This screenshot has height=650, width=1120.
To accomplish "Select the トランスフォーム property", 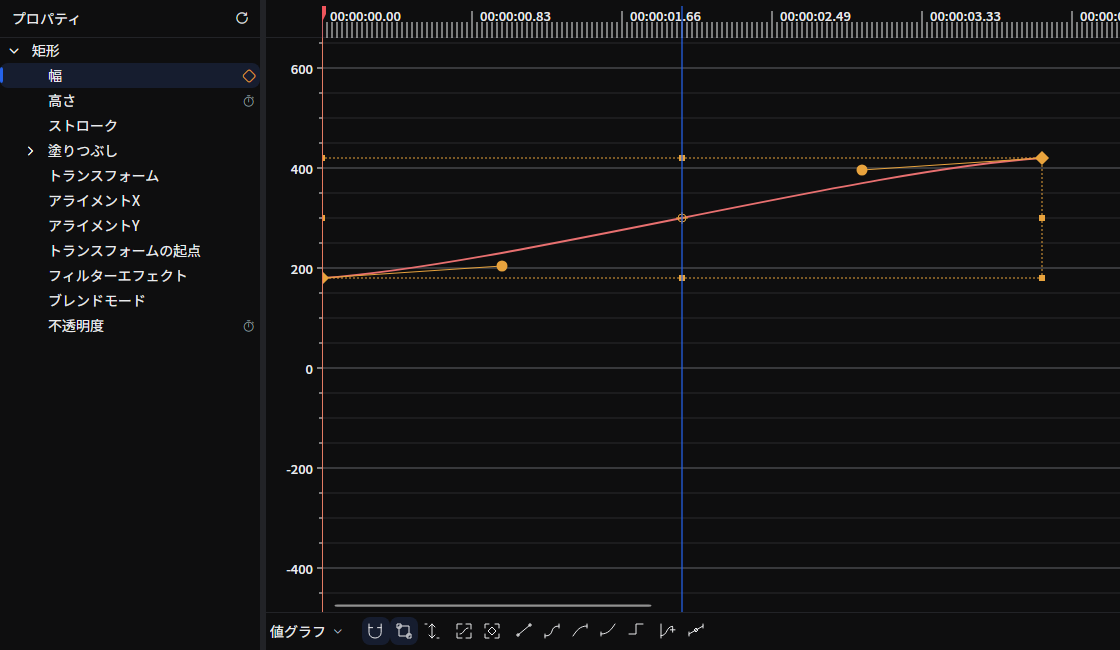I will pyautogui.click(x=104, y=176).
